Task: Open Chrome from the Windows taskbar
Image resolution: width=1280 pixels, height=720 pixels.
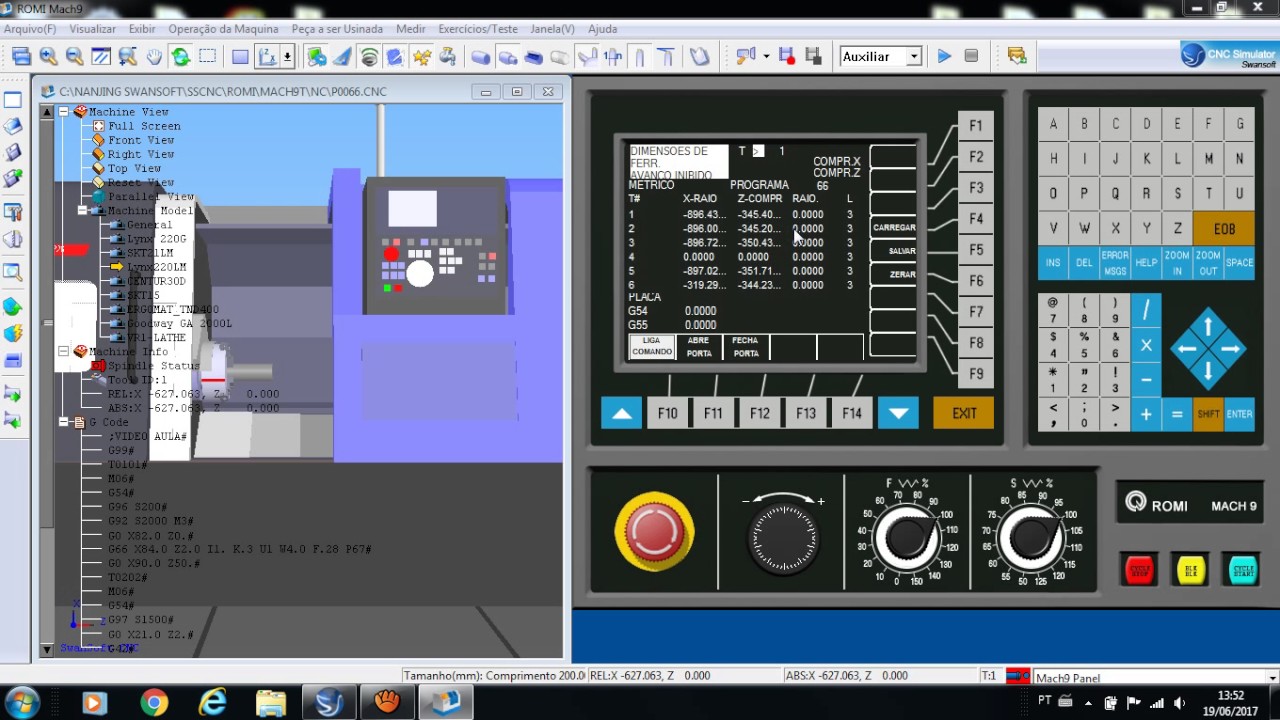Action: [154, 703]
